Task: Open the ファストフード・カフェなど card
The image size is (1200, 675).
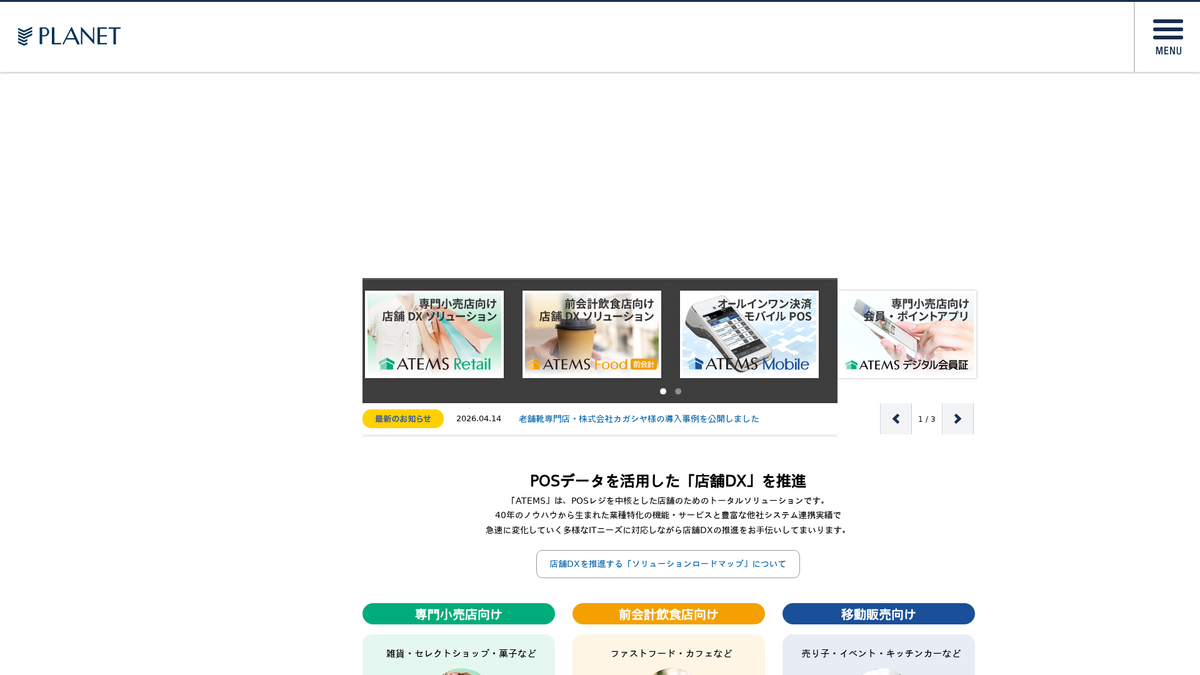Action: click(x=669, y=655)
